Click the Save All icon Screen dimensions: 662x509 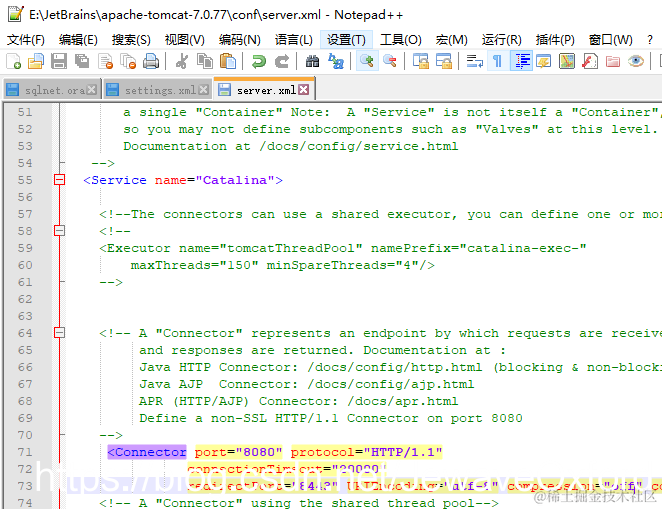[x=82, y=62]
